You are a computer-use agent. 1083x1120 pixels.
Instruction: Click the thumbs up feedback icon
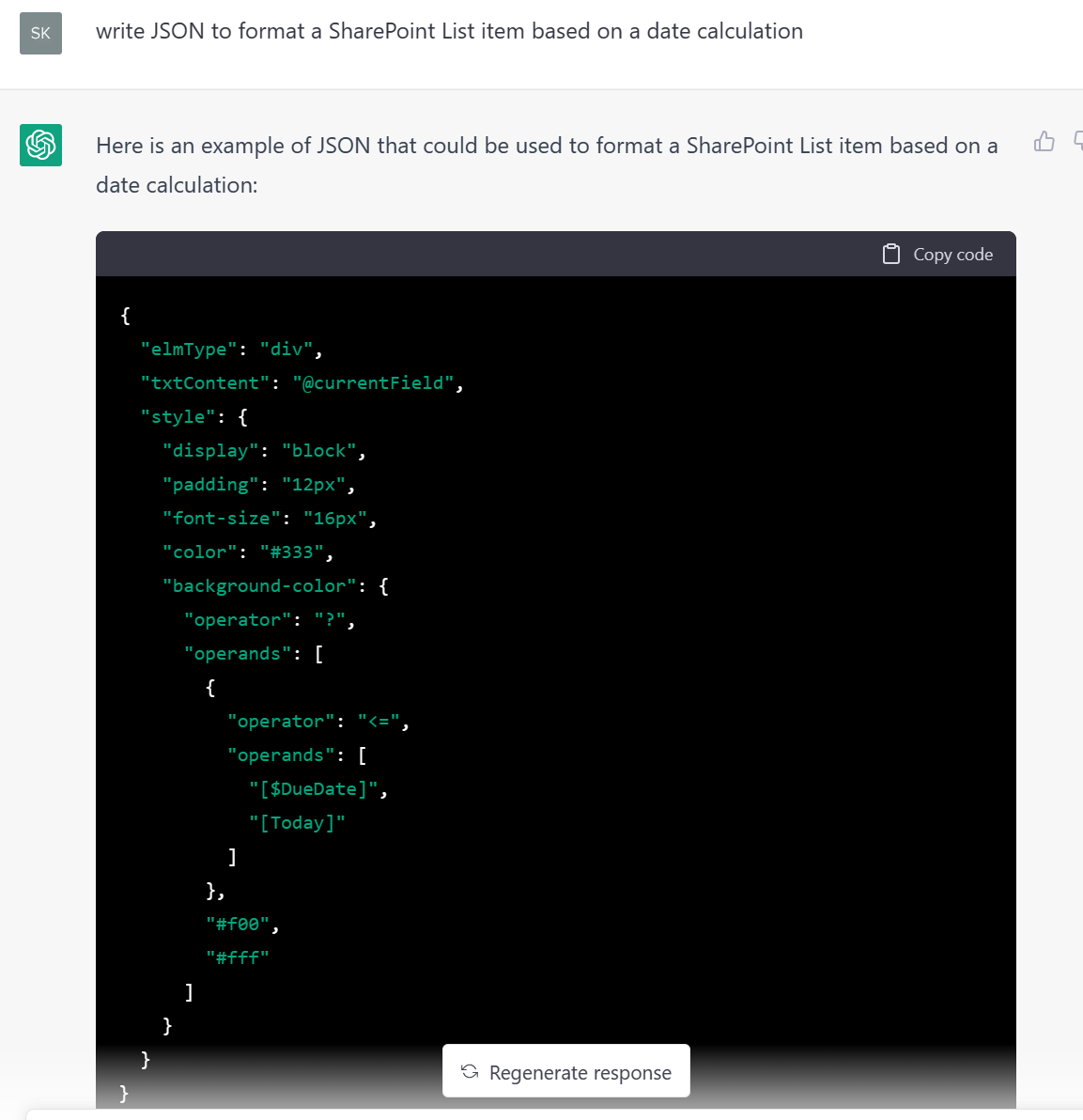tap(1044, 142)
